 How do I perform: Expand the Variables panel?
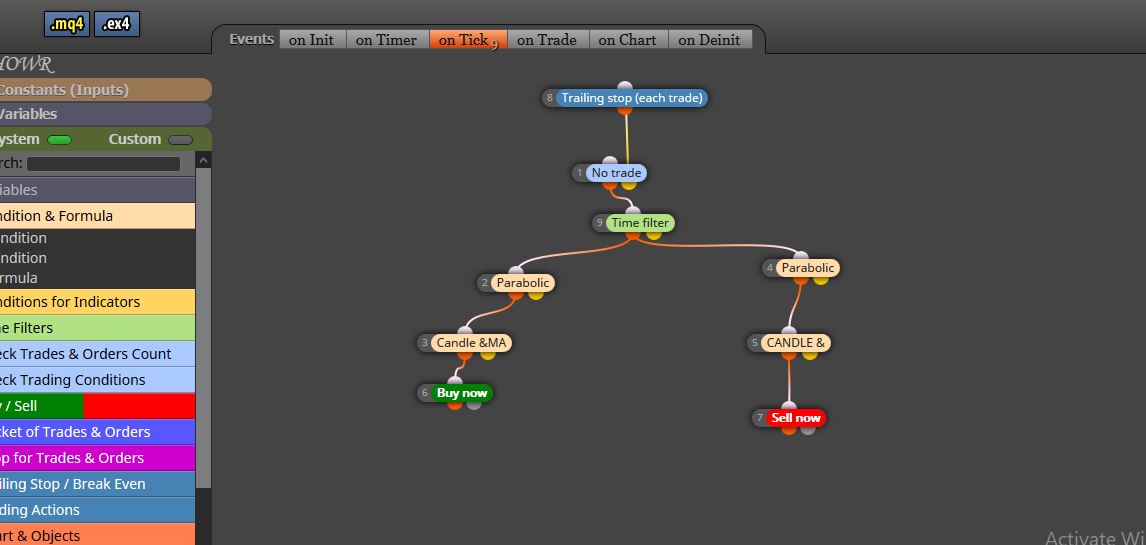(x=105, y=114)
